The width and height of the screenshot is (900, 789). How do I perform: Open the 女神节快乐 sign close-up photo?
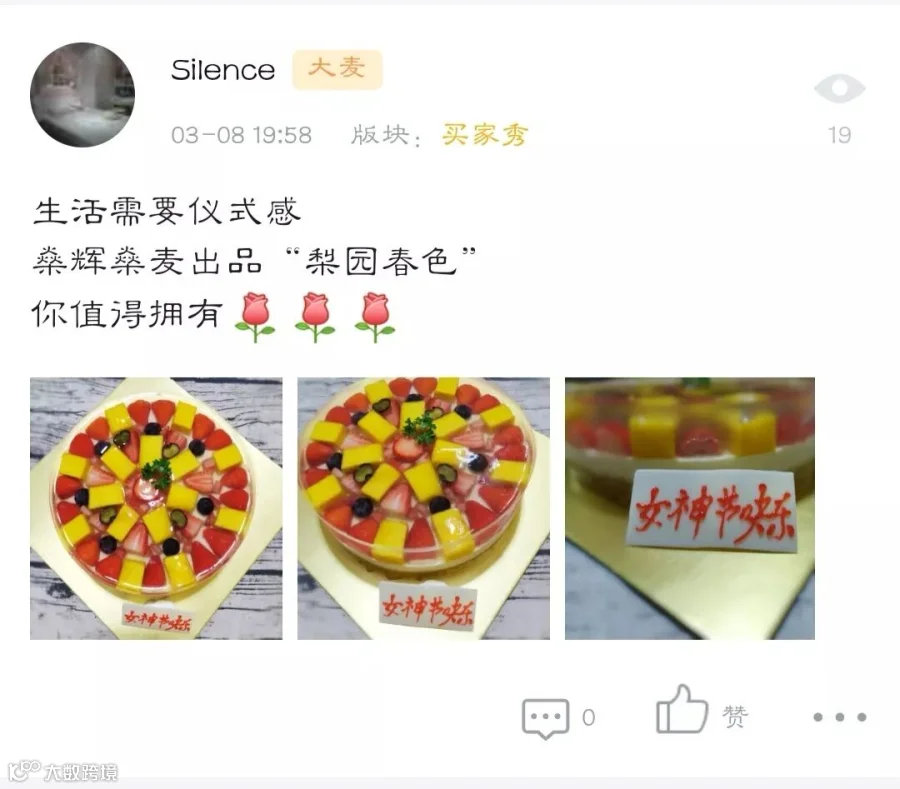coord(690,508)
